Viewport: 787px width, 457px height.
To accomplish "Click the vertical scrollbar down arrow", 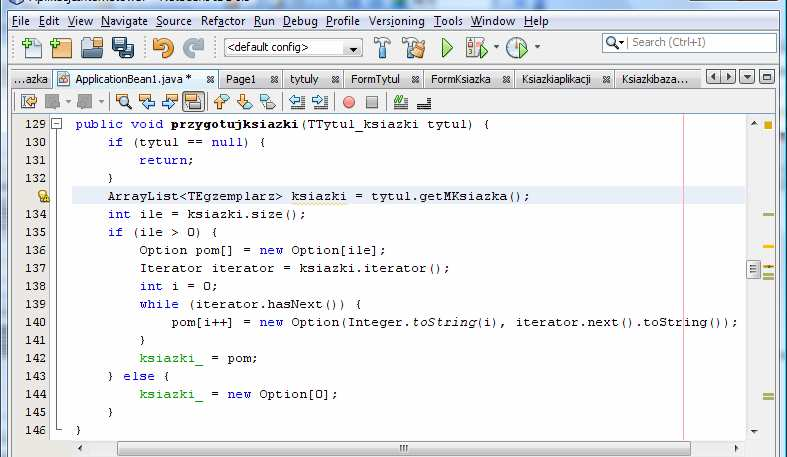I will (754, 431).
